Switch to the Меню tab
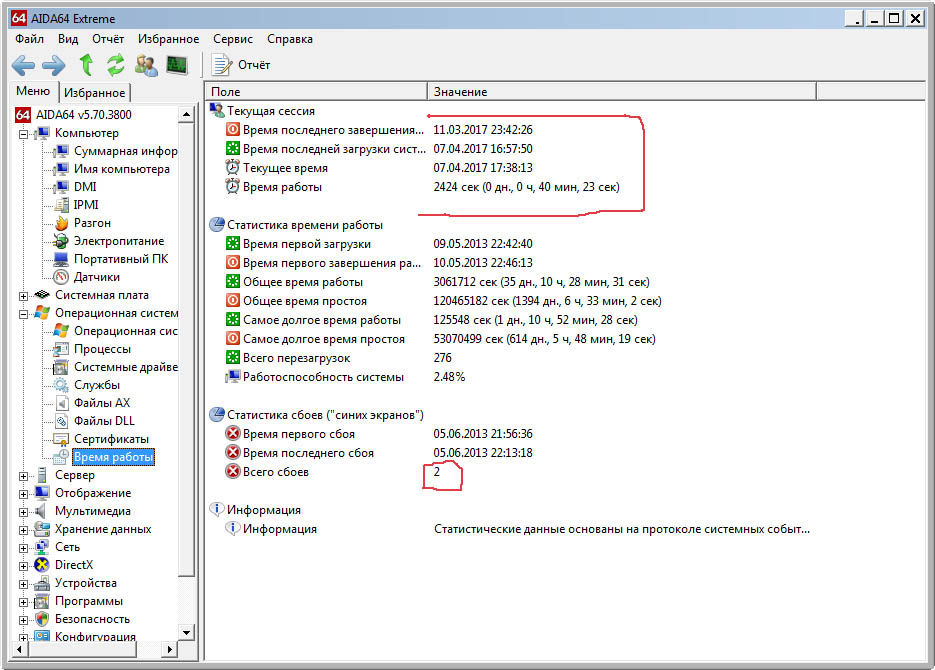Image resolution: width=935 pixels, height=670 pixels. coord(33,91)
